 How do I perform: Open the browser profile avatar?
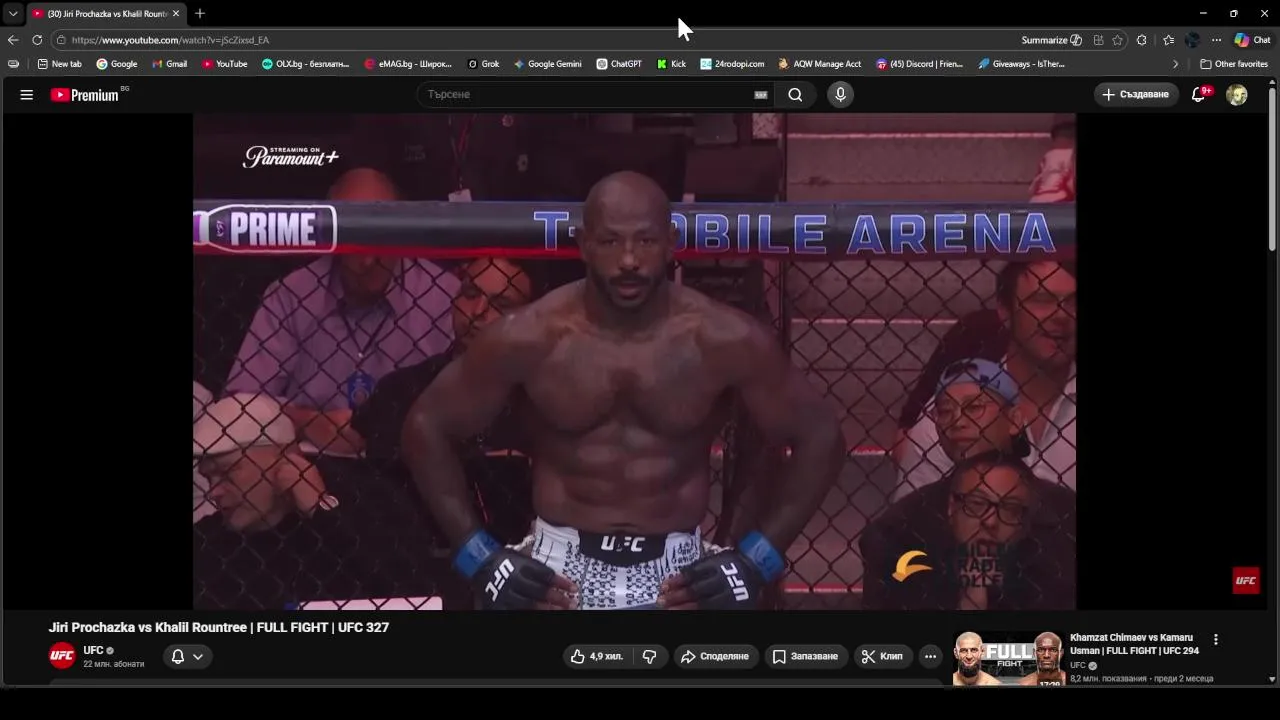[x=1192, y=40]
